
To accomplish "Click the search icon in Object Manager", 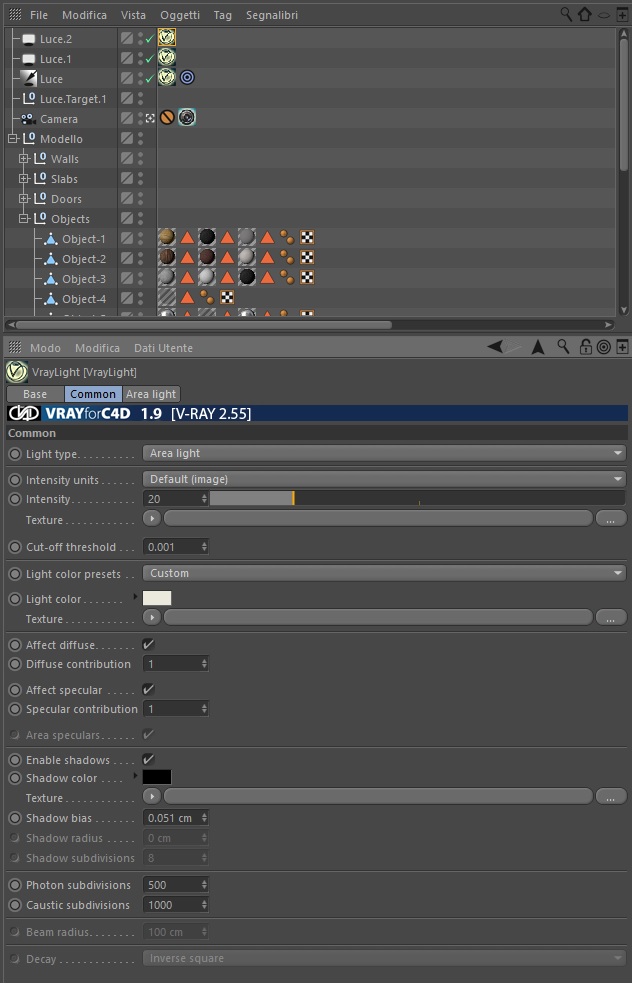I will coord(565,14).
